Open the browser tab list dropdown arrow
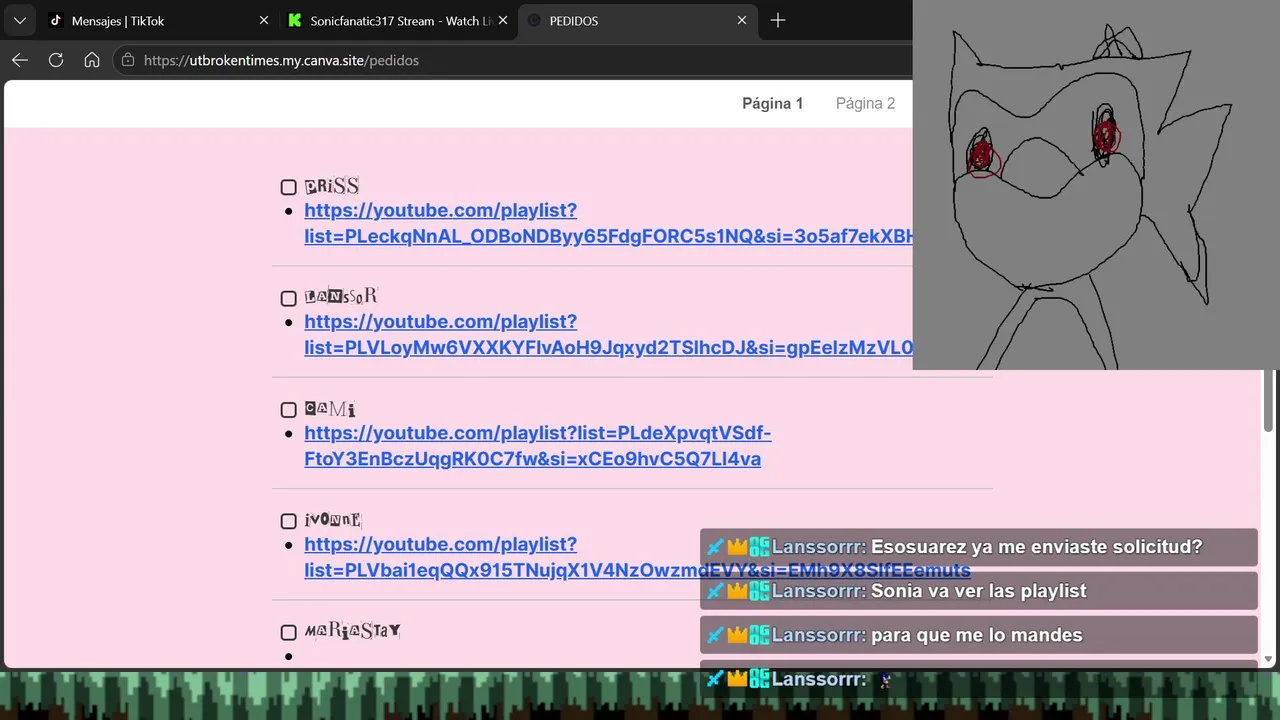Image resolution: width=1280 pixels, height=720 pixels. pyautogui.click(x=20, y=20)
